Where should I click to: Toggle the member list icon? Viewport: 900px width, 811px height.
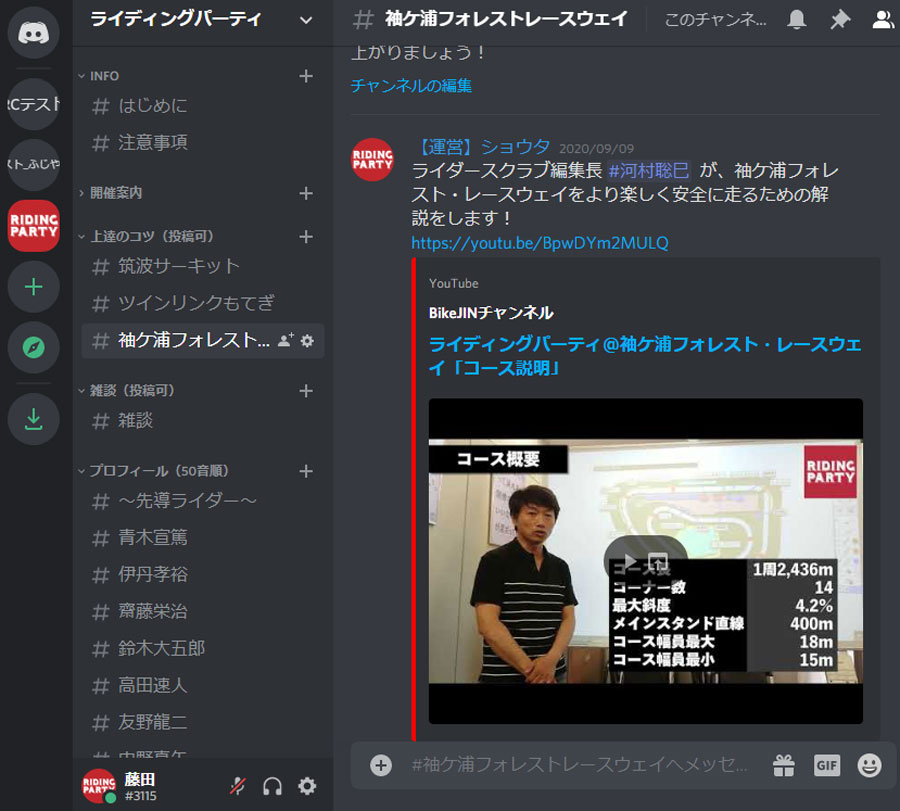pos(883,20)
